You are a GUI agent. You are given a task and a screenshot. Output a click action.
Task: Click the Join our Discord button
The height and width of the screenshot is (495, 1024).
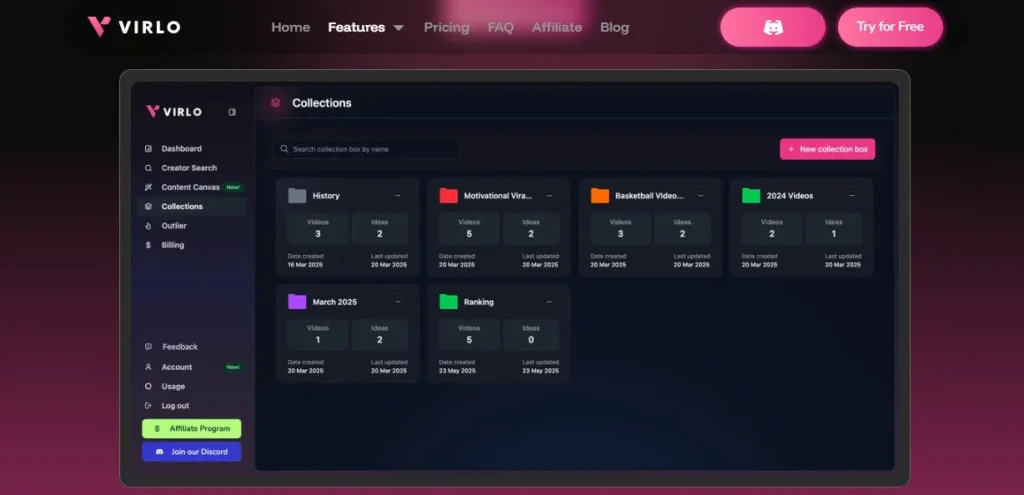(191, 452)
